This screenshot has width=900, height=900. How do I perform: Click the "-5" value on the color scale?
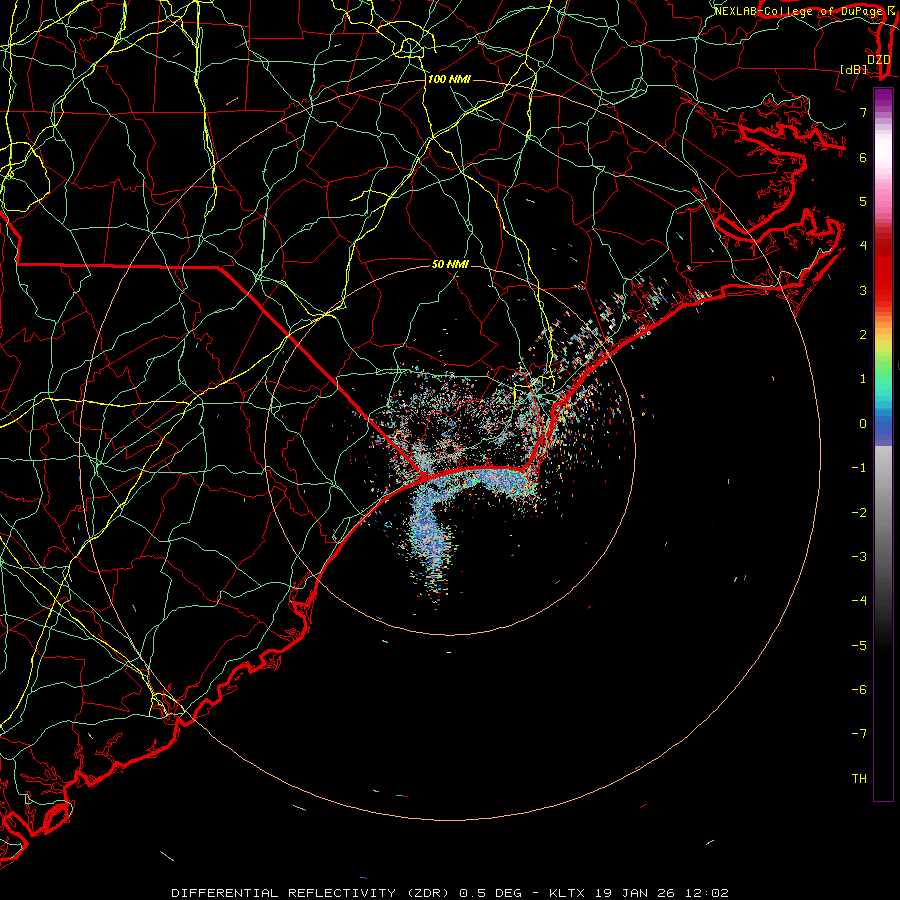tap(859, 646)
